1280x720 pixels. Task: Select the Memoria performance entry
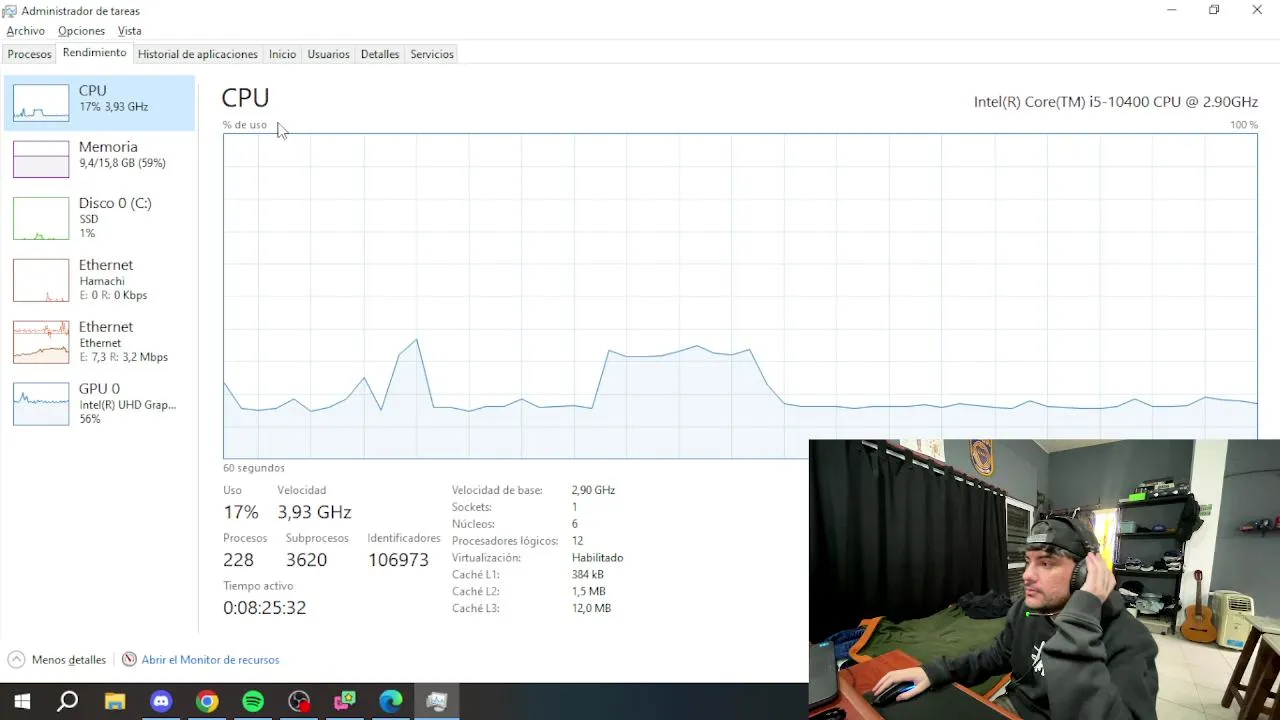99,159
